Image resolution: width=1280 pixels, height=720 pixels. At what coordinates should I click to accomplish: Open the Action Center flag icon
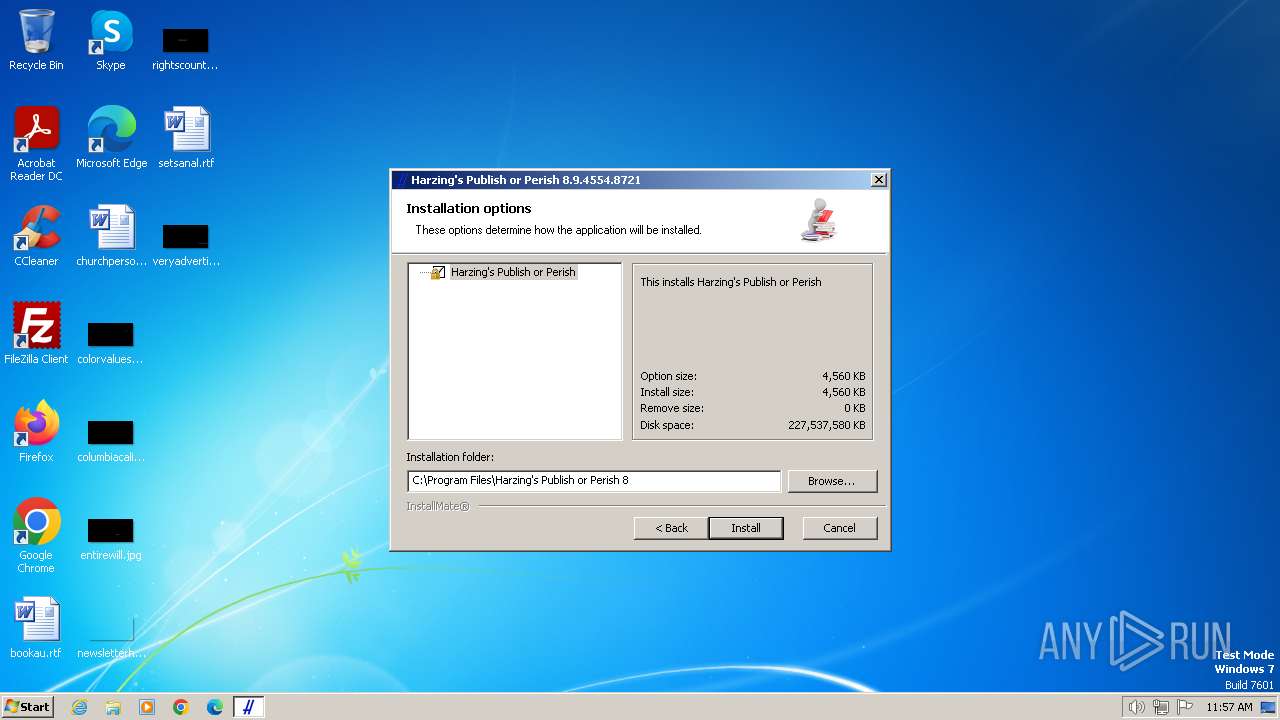[1185, 707]
